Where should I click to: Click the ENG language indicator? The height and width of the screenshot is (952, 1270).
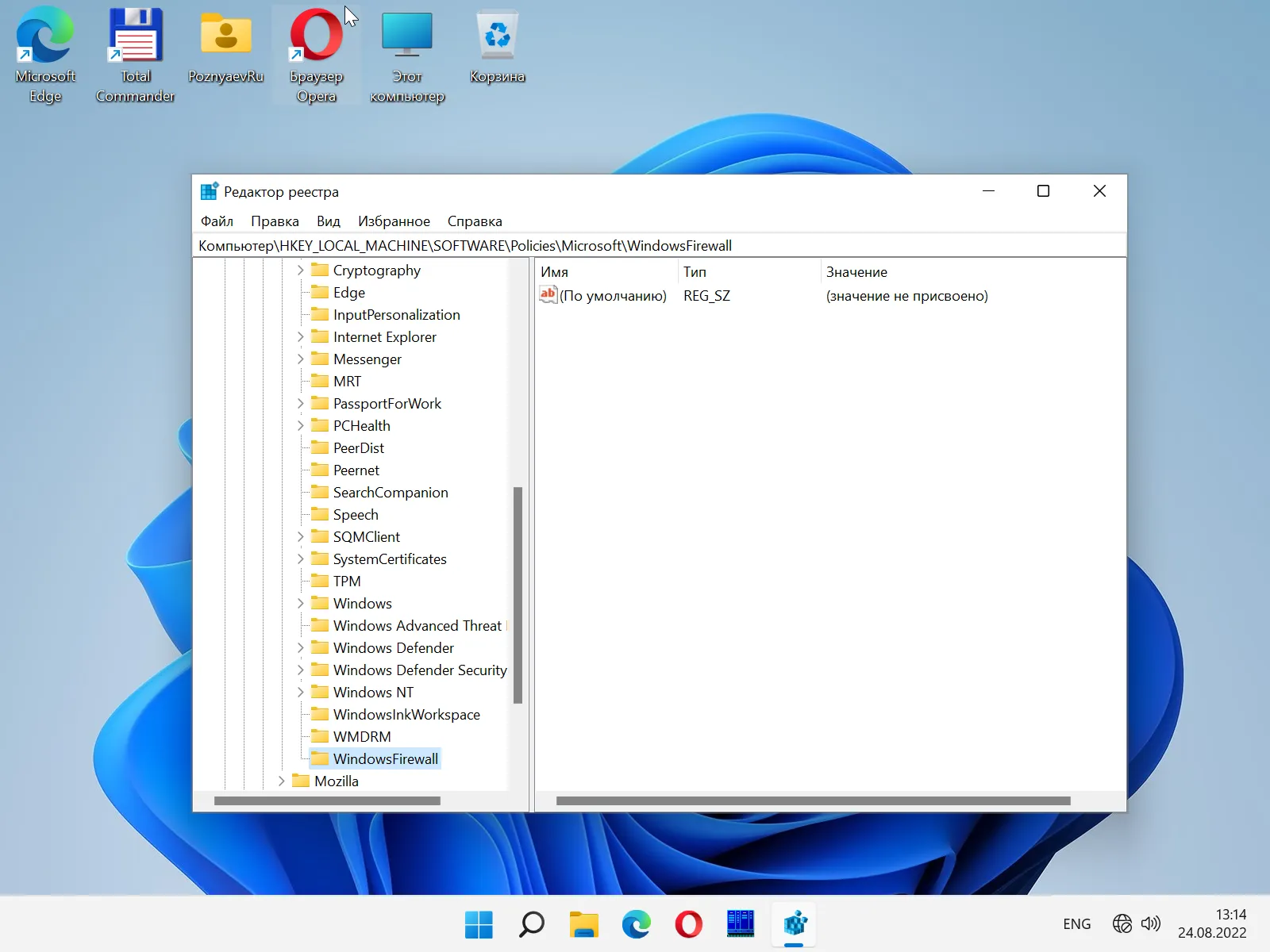1076,923
